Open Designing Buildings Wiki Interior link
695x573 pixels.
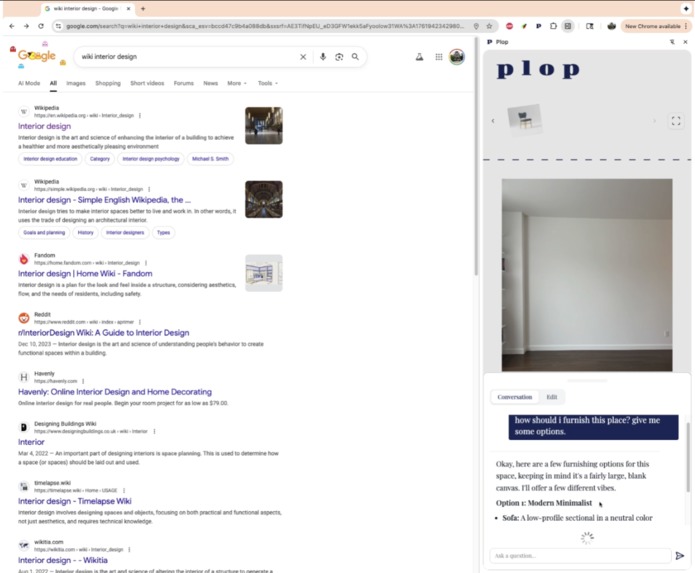(x=31, y=442)
